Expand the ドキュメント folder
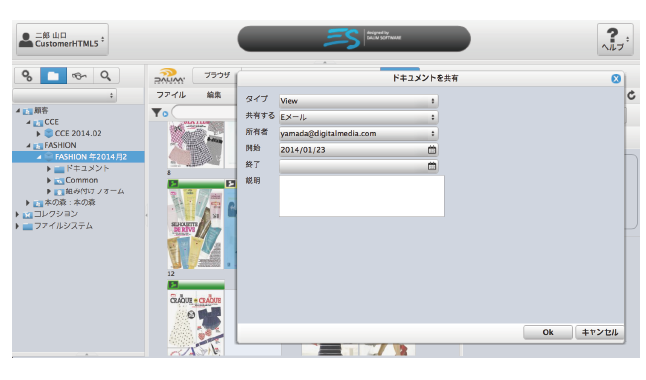The image size is (646, 380). click(49, 169)
